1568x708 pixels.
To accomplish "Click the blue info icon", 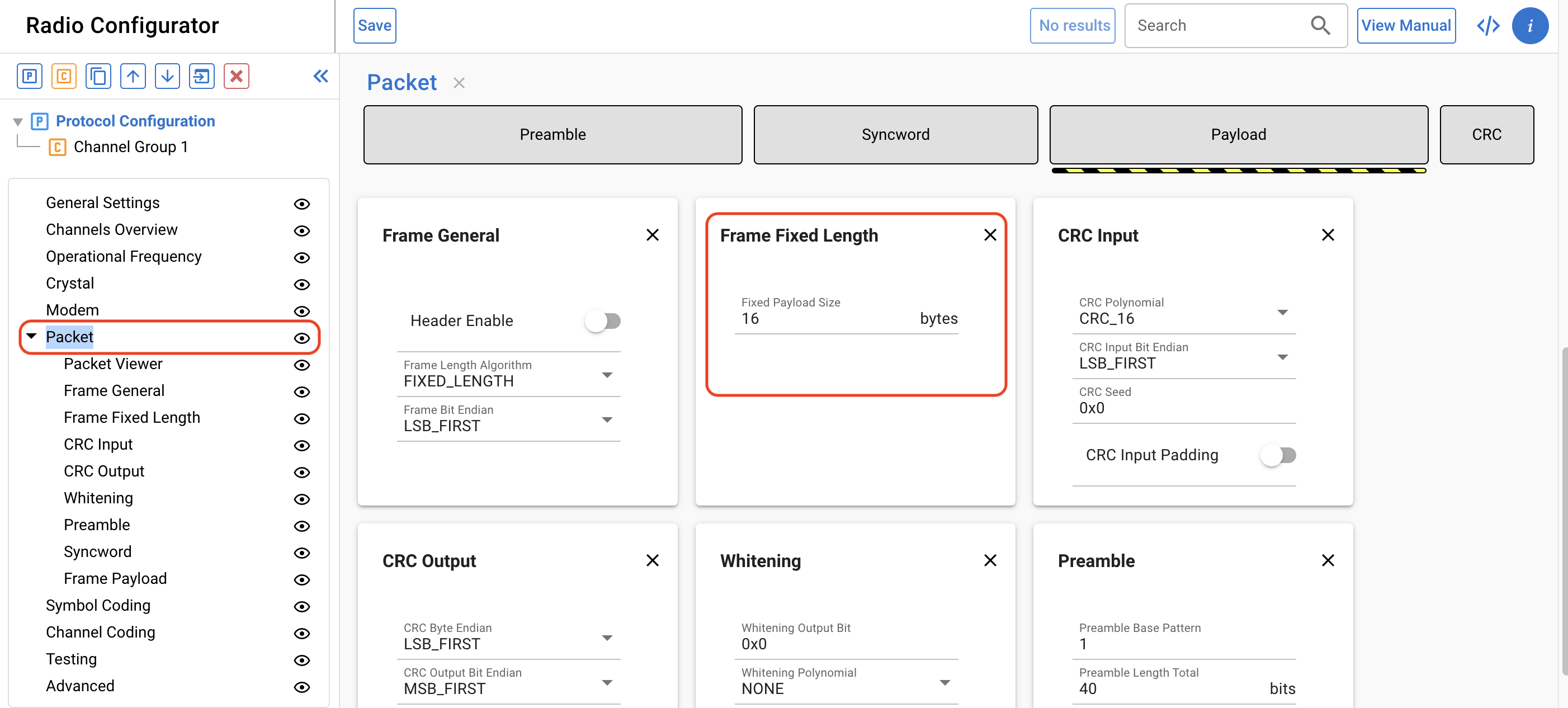I will [x=1529, y=26].
